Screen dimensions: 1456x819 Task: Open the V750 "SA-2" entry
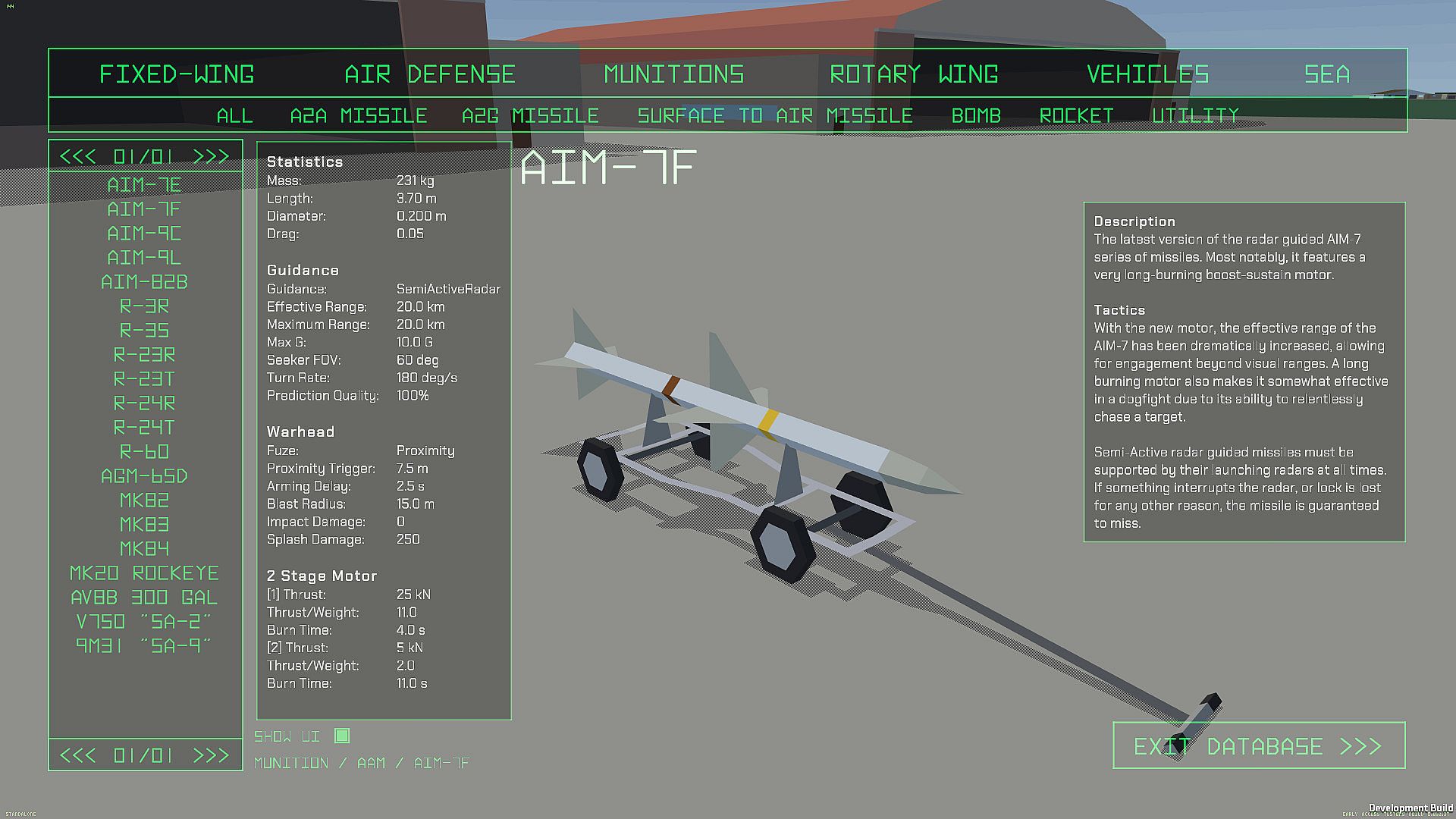point(144,622)
